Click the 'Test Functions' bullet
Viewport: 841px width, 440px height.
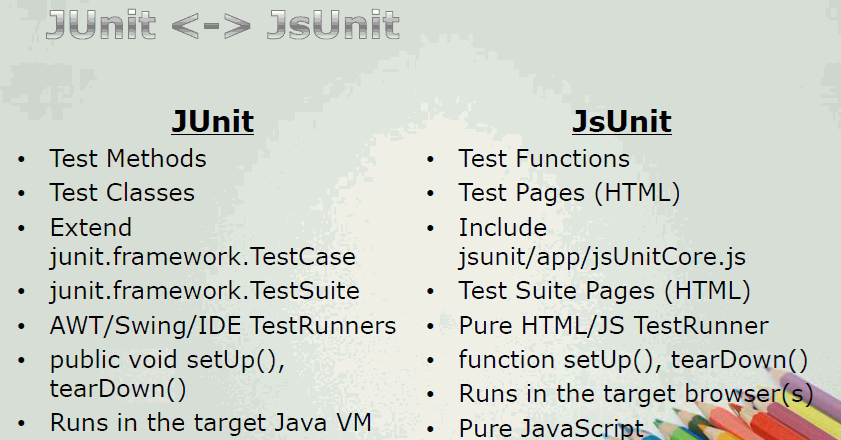click(x=544, y=159)
